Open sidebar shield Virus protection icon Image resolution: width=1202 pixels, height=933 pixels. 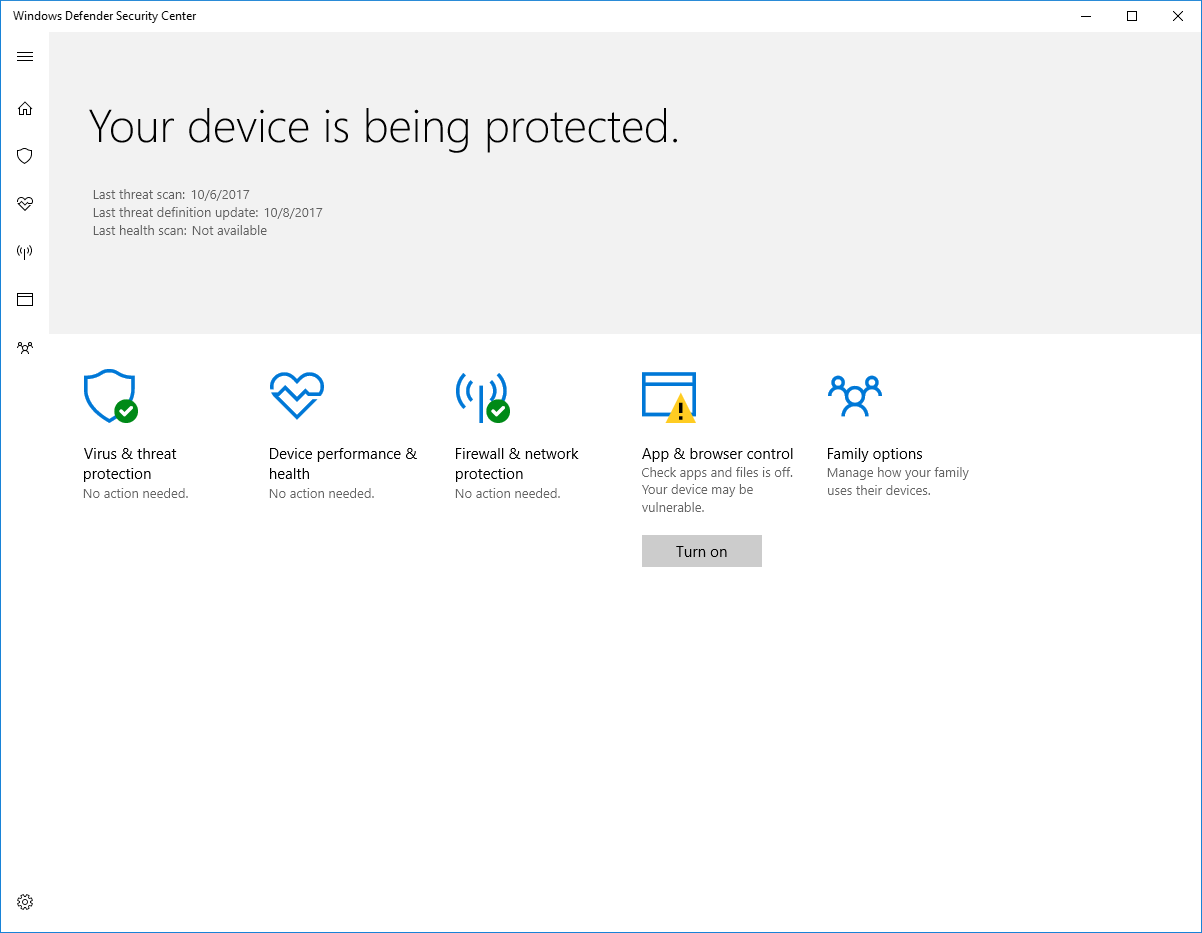[25, 156]
